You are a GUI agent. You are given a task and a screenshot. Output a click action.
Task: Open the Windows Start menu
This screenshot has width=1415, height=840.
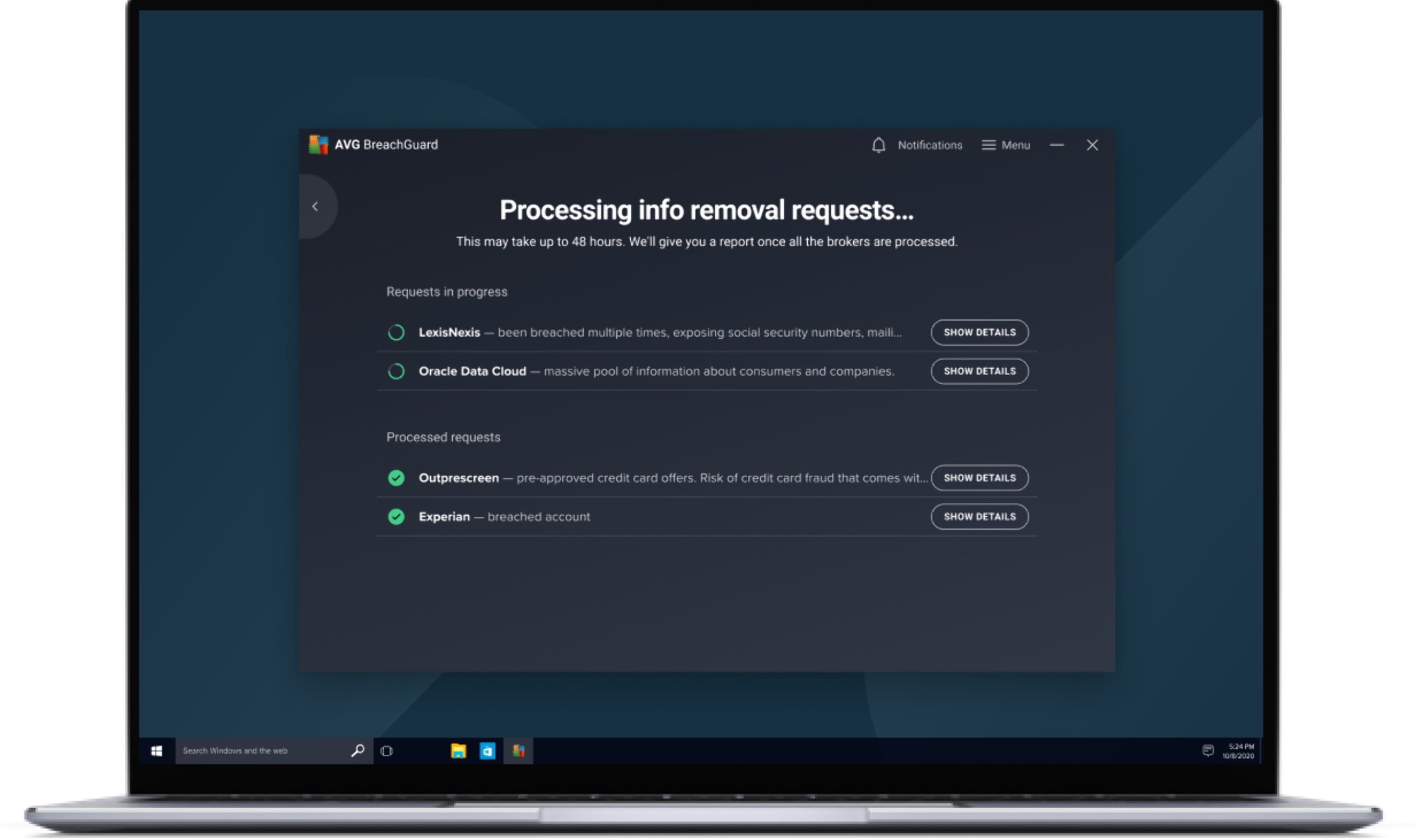pyautogui.click(x=157, y=751)
